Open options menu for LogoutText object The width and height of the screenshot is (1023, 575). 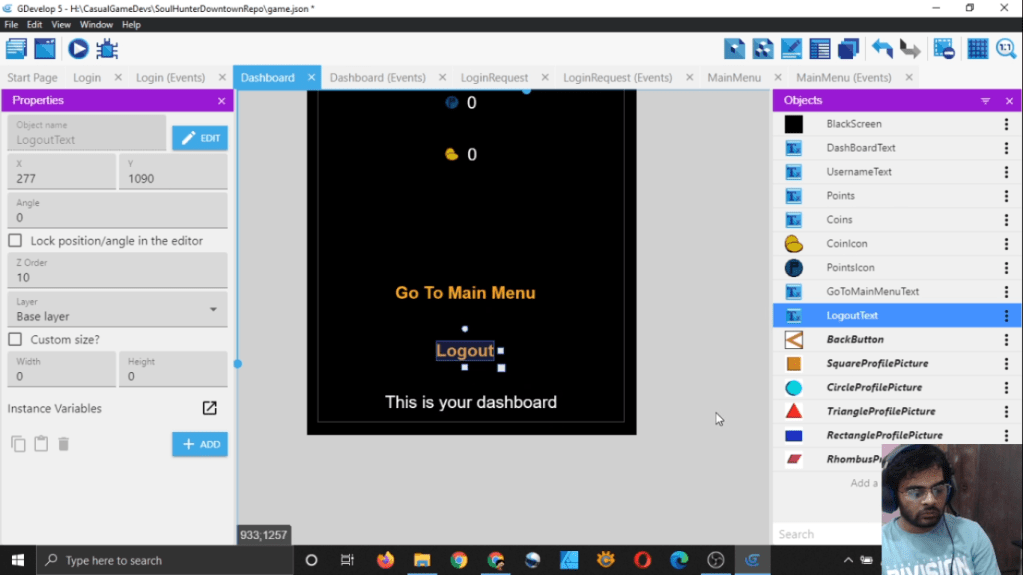click(x=1006, y=316)
